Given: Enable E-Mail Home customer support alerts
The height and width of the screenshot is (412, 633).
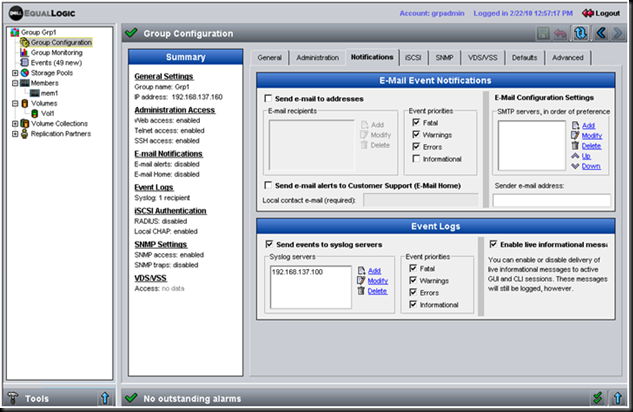Looking at the screenshot, I should coord(268,185).
